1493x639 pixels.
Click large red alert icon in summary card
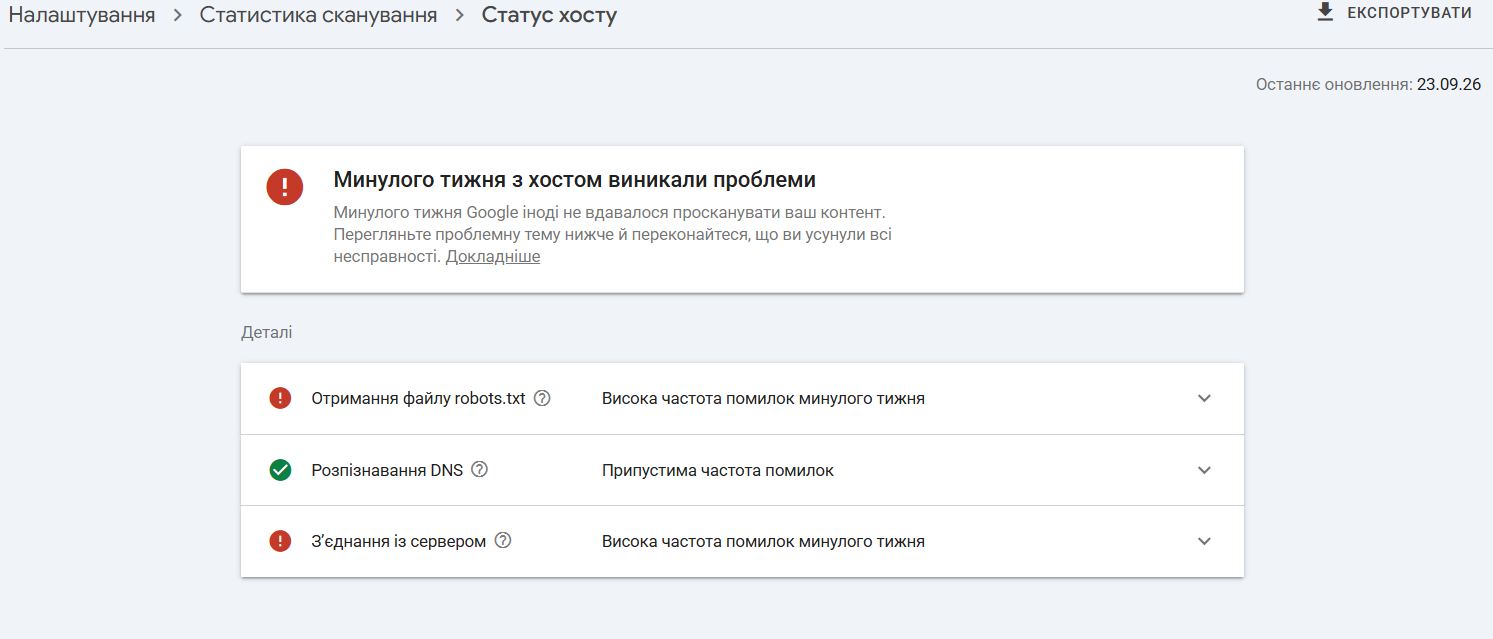(x=285, y=186)
